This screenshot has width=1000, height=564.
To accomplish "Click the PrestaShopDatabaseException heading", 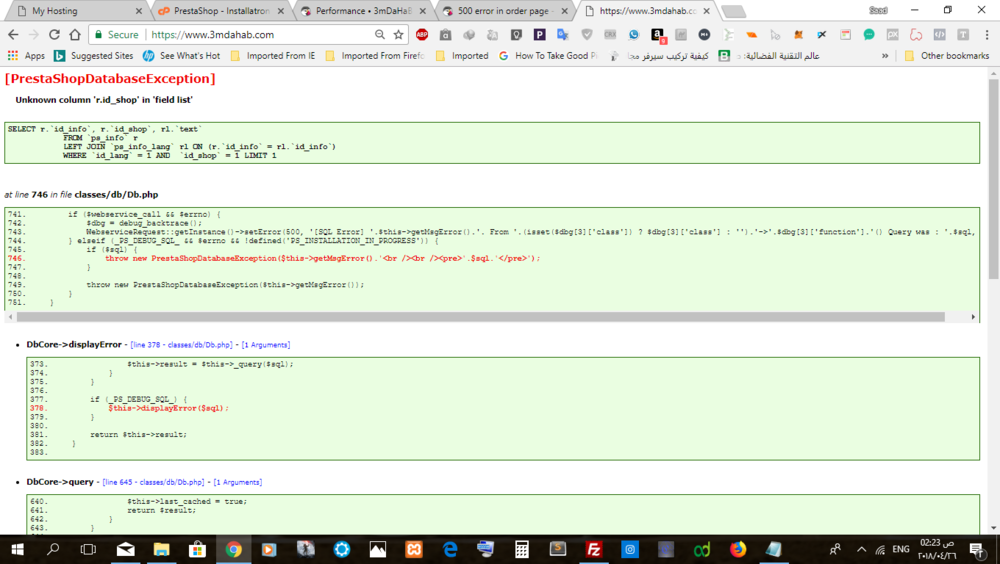I will coord(110,78).
